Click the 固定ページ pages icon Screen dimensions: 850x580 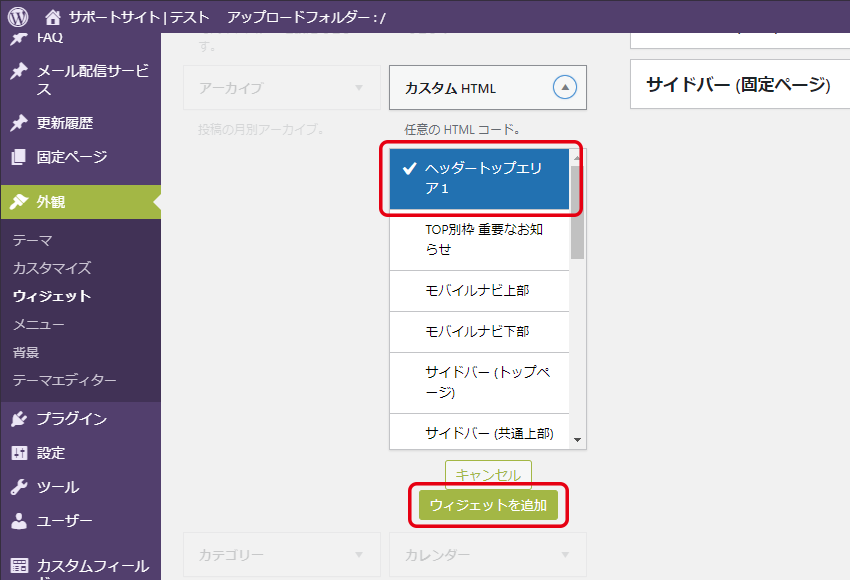(18, 157)
